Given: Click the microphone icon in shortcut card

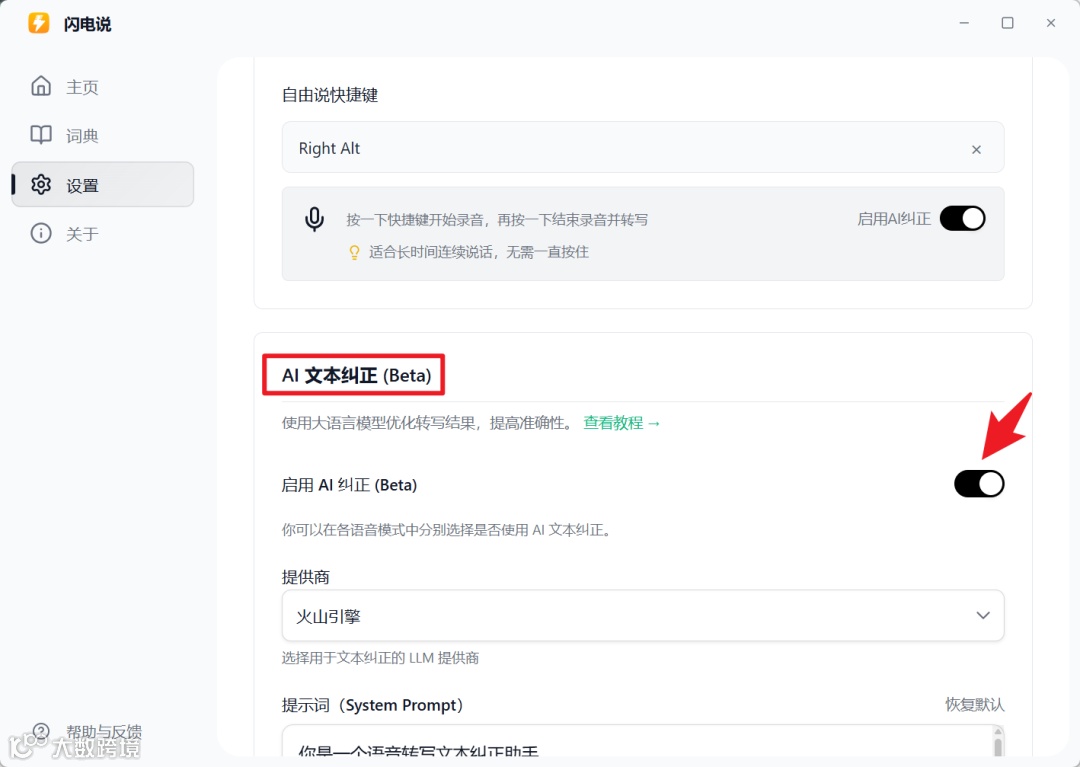Looking at the screenshot, I should (314, 220).
